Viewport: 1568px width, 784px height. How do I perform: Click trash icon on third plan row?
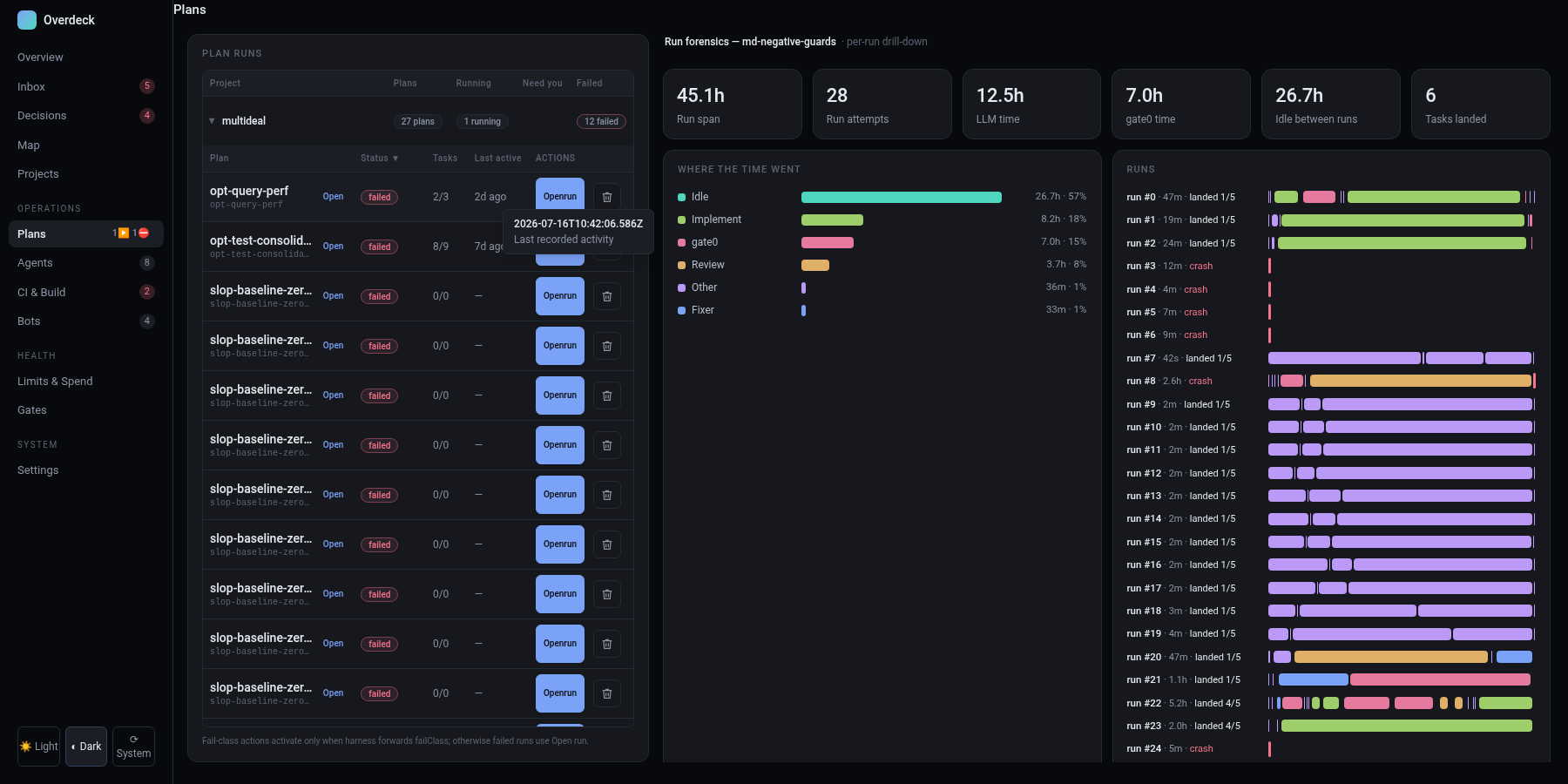tap(607, 296)
